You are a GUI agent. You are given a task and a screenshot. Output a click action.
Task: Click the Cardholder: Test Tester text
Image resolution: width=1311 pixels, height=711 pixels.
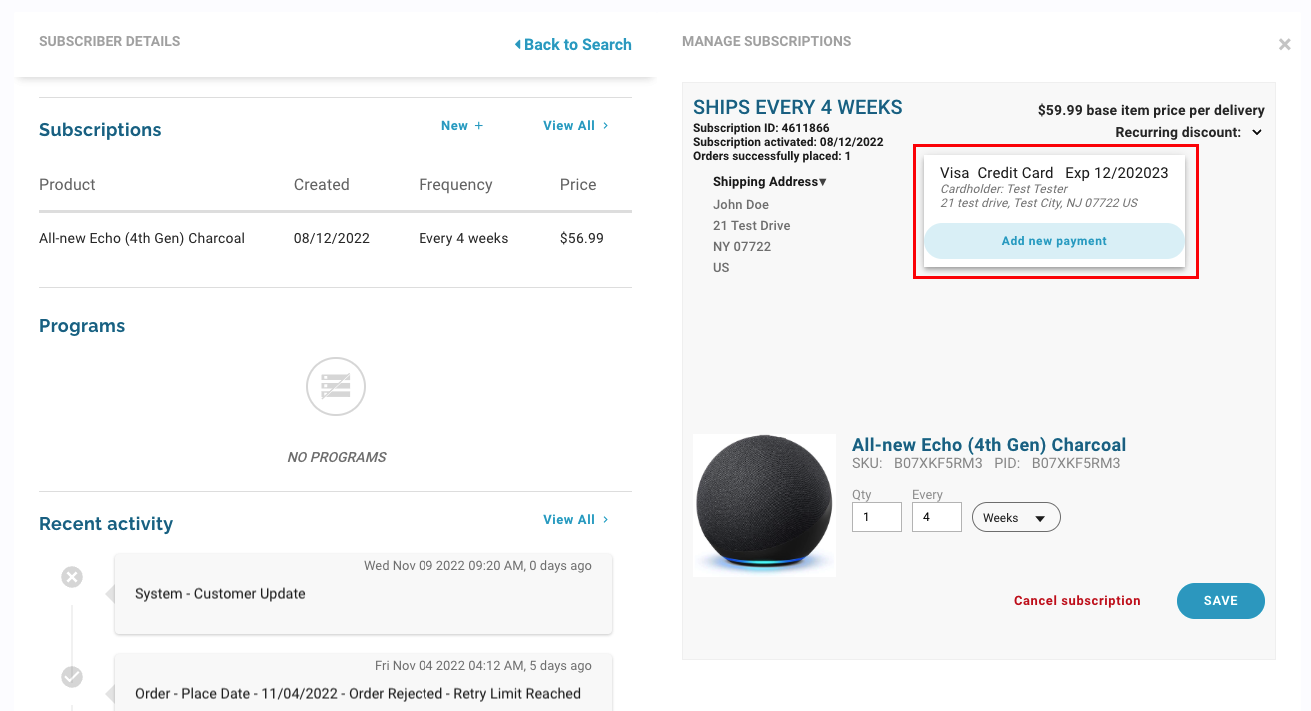pos(1004,189)
